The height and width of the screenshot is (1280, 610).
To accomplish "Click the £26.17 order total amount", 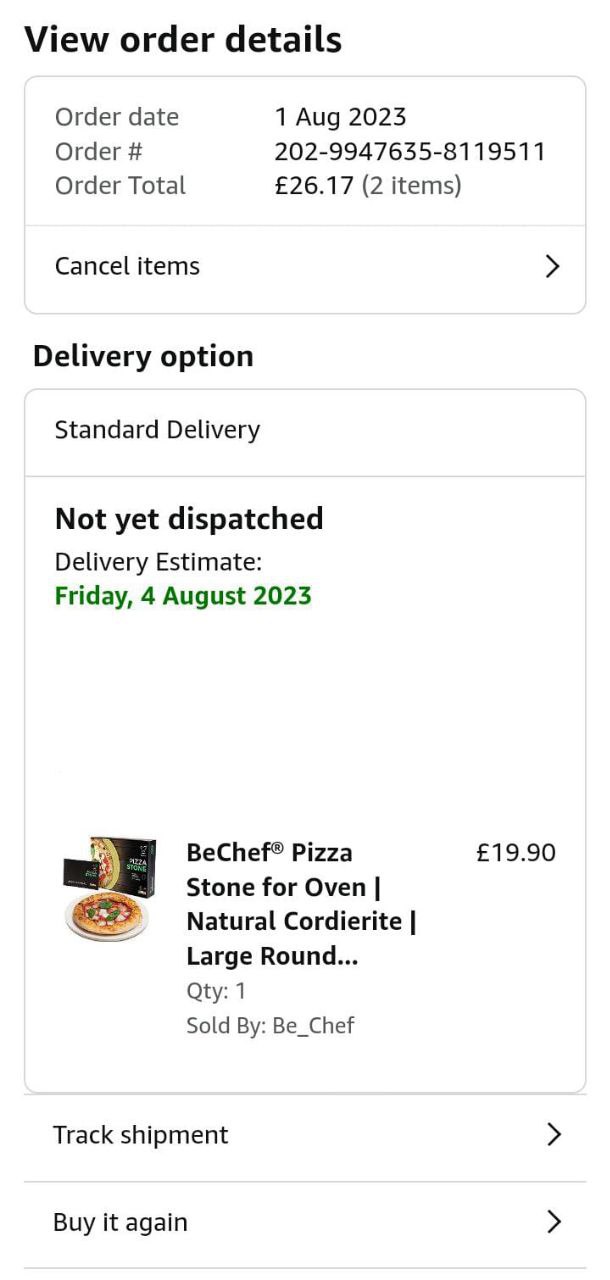I will point(314,185).
